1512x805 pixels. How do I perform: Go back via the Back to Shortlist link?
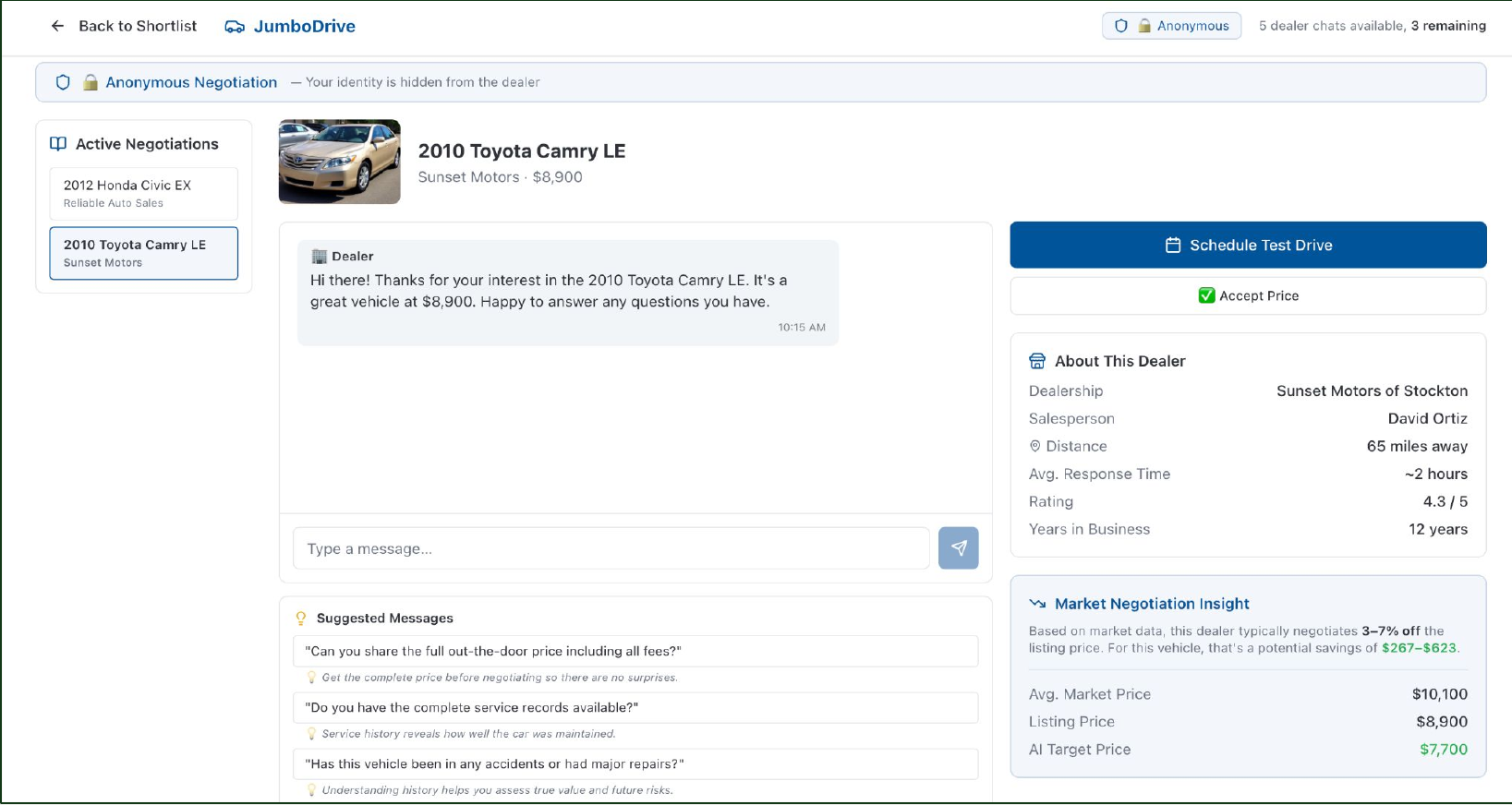click(x=124, y=26)
